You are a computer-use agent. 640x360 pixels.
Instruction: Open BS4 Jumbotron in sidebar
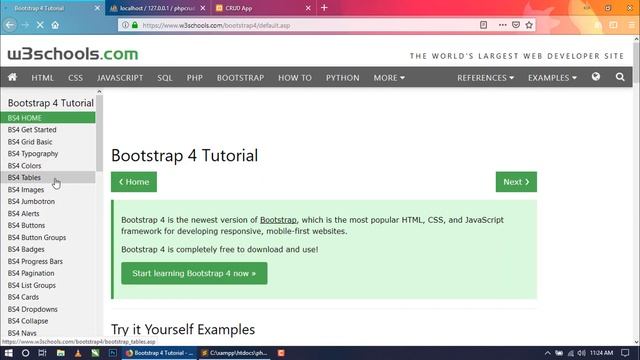pos(48,201)
